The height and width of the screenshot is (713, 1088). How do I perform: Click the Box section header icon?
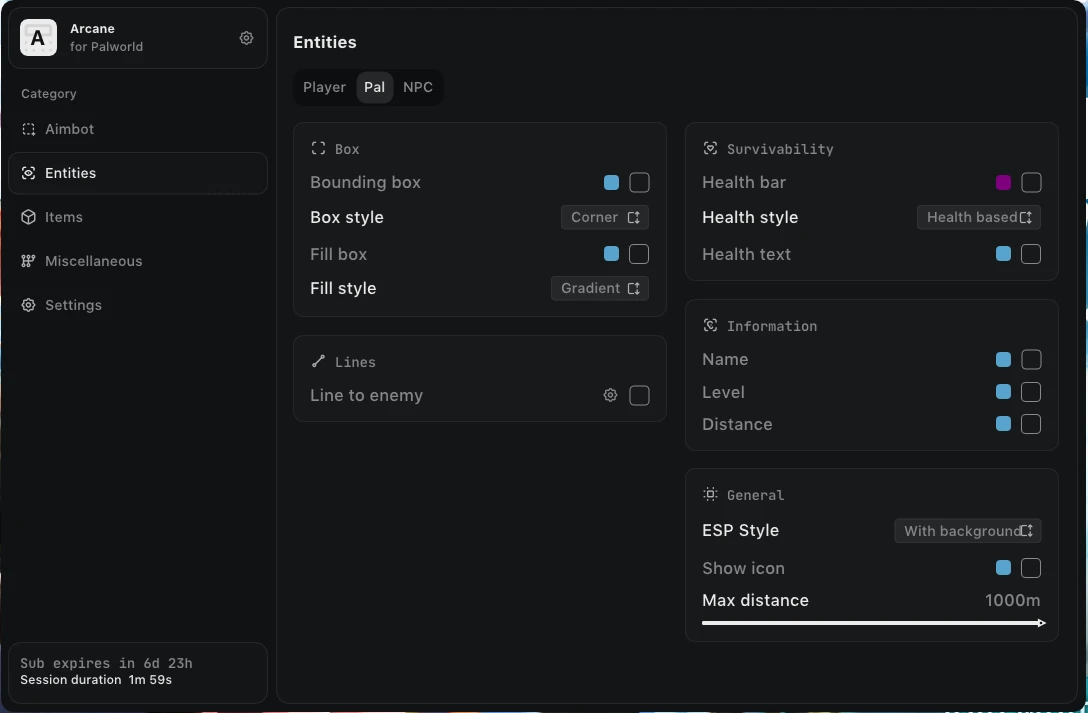coord(318,148)
